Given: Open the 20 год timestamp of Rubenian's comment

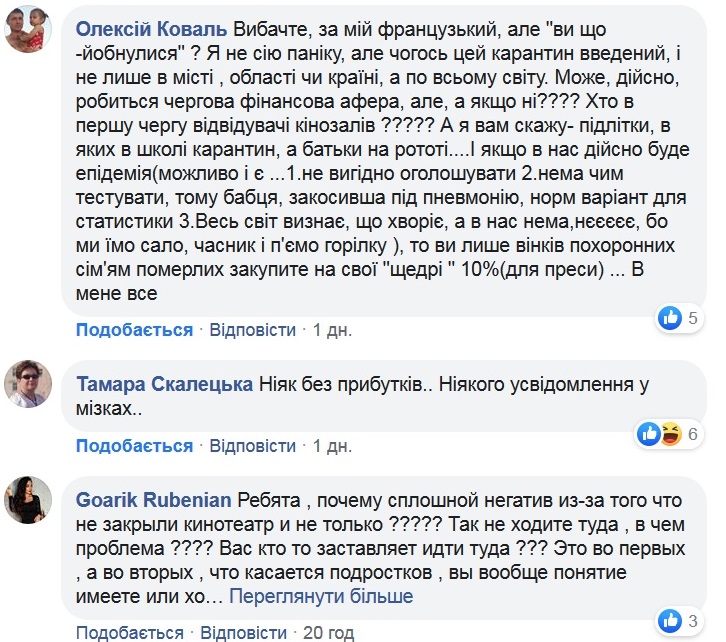Looking at the screenshot, I should (329, 633).
